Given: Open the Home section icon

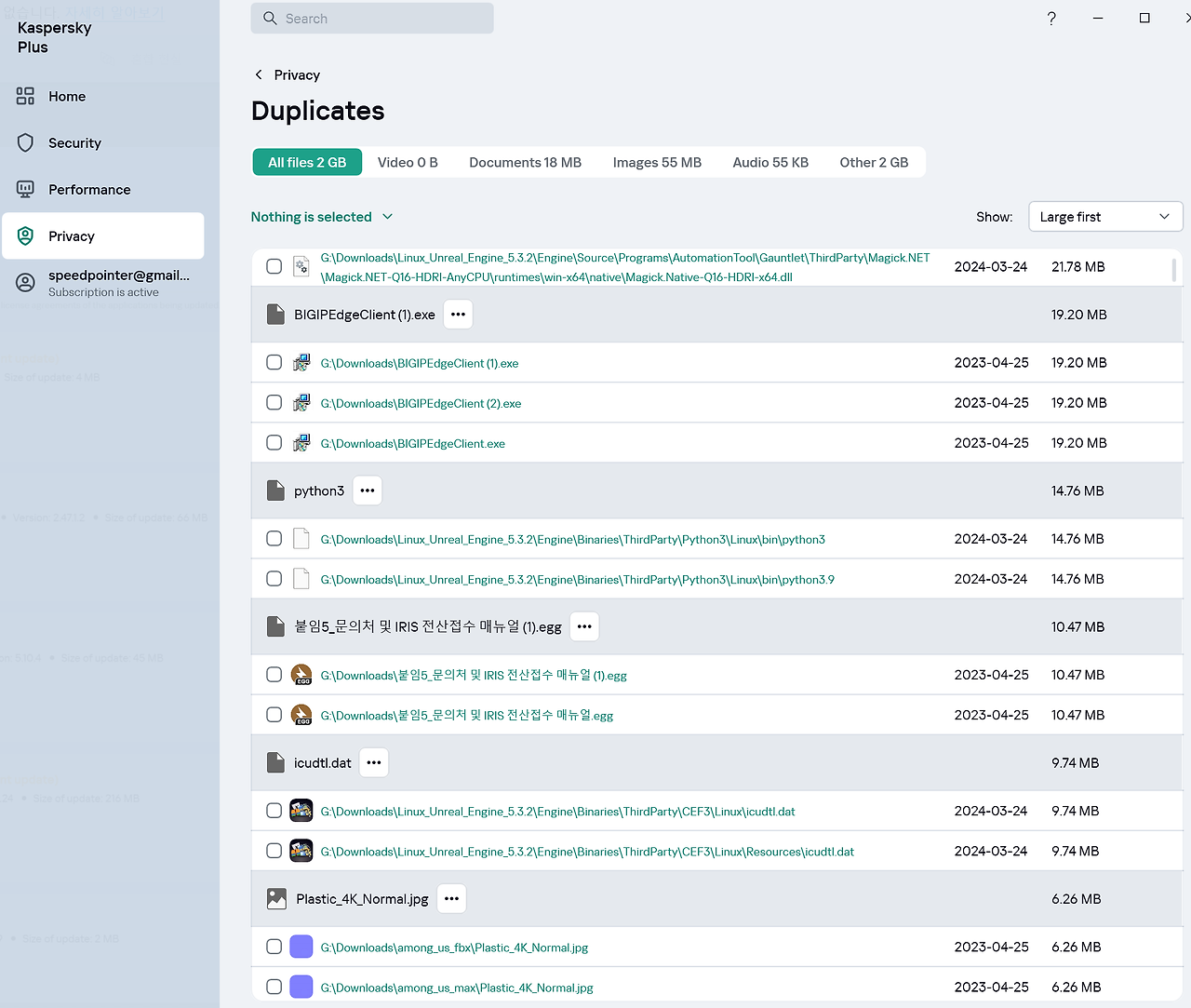Looking at the screenshot, I should (x=25, y=96).
